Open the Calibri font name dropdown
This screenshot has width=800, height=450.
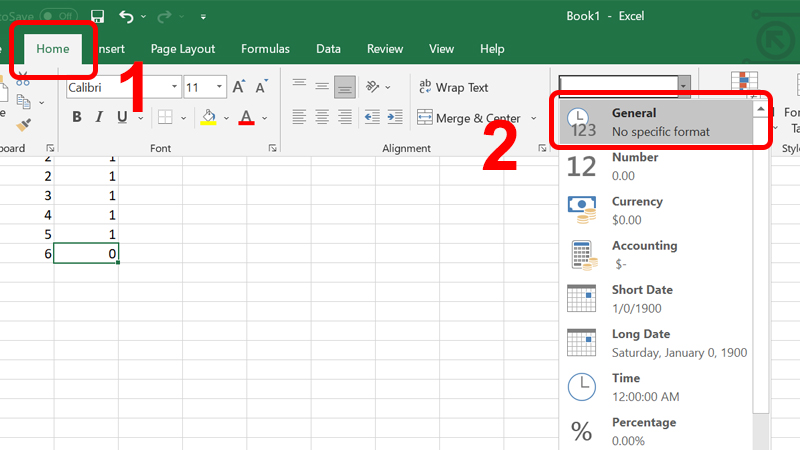pyautogui.click(x=174, y=87)
